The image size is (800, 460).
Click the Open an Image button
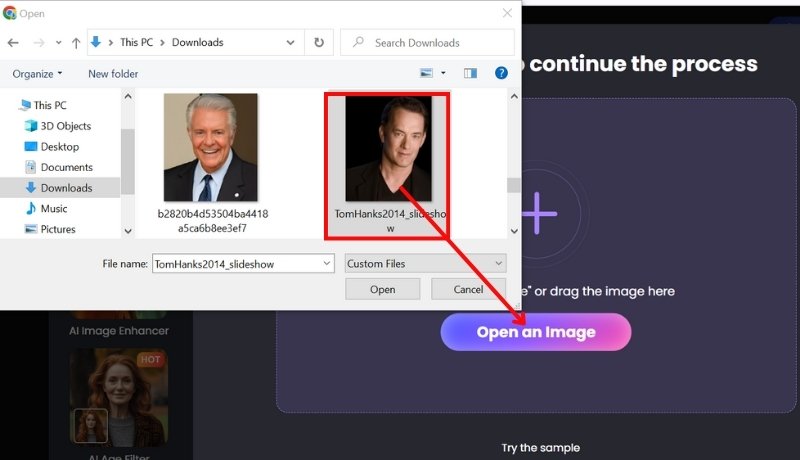(x=535, y=332)
